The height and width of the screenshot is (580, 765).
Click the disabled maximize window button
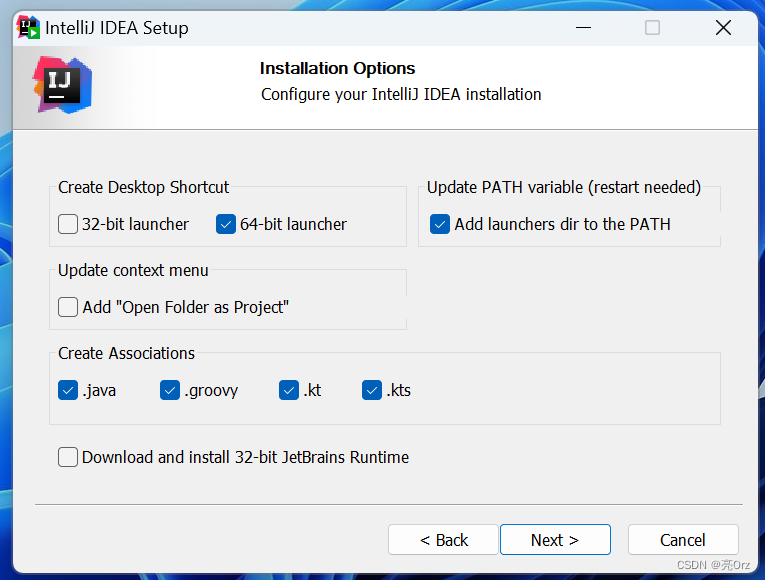652,27
